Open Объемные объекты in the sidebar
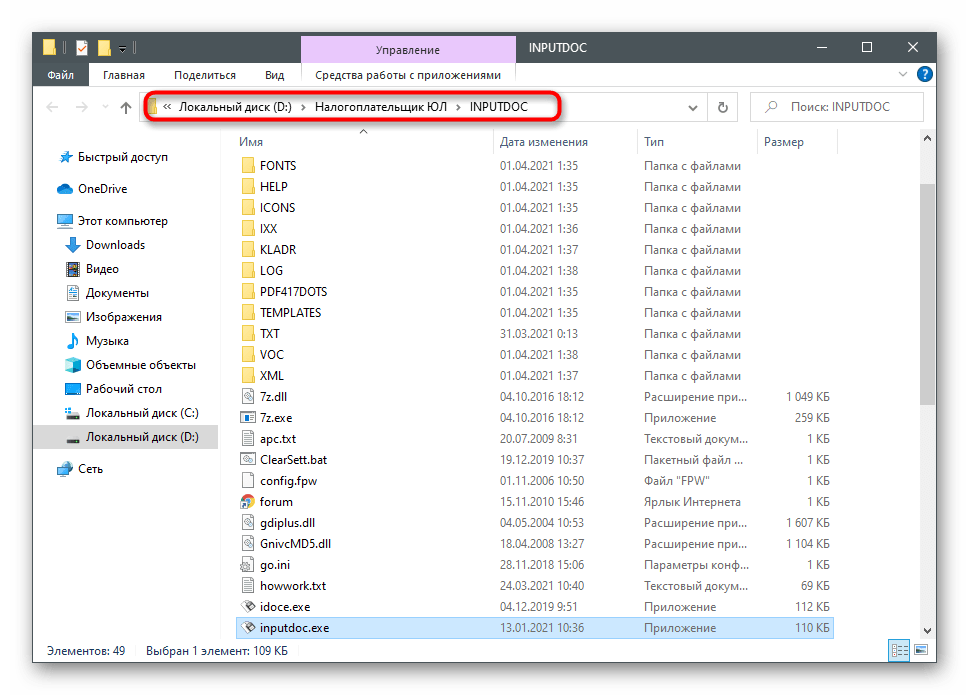The height and width of the screenshot is (695, 969). tap(140, 365)
